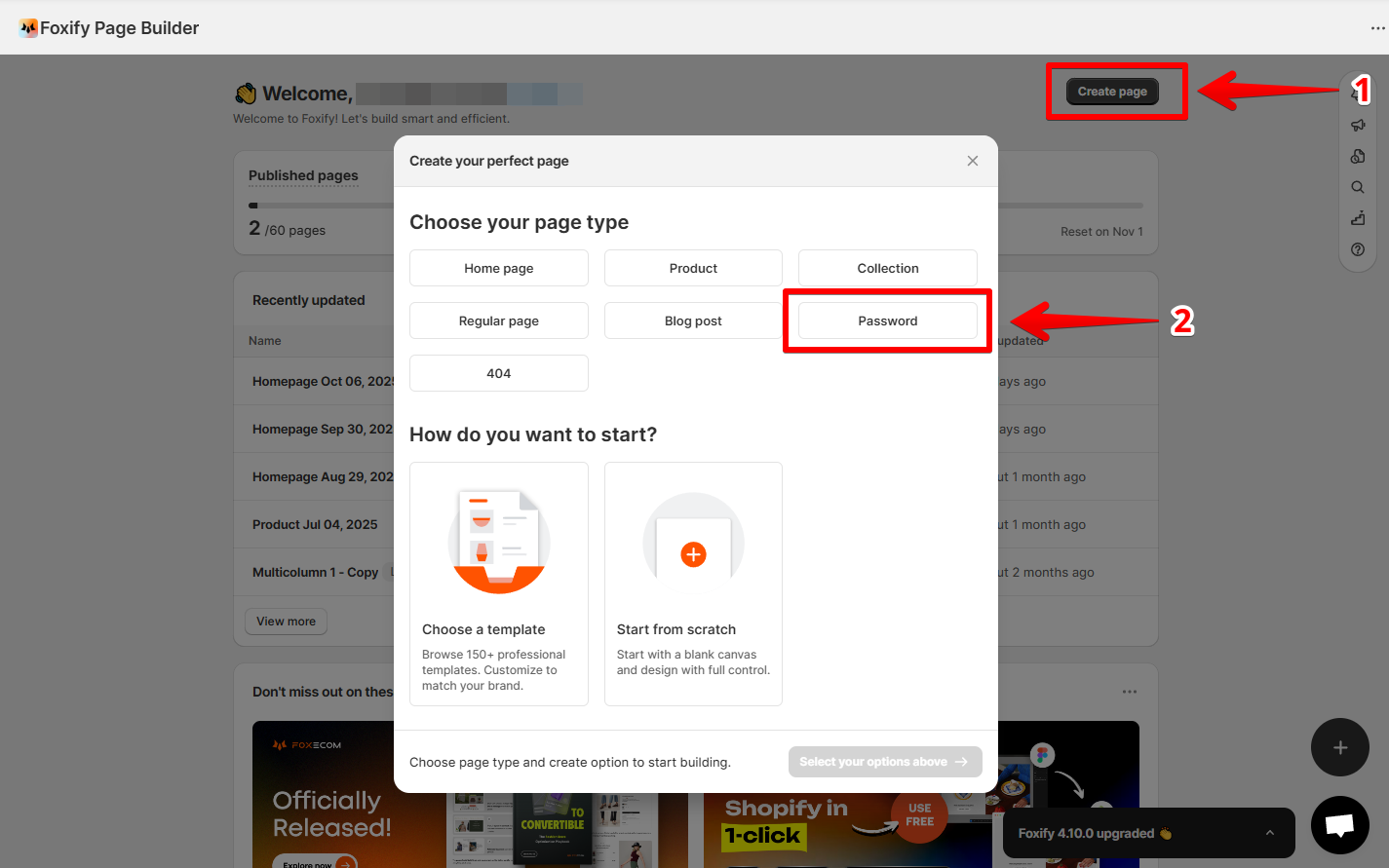Image resolution: width=1389 pixels, height=868 pixels.
Task: Open the page history clock icon
Action: (1358, 156)
